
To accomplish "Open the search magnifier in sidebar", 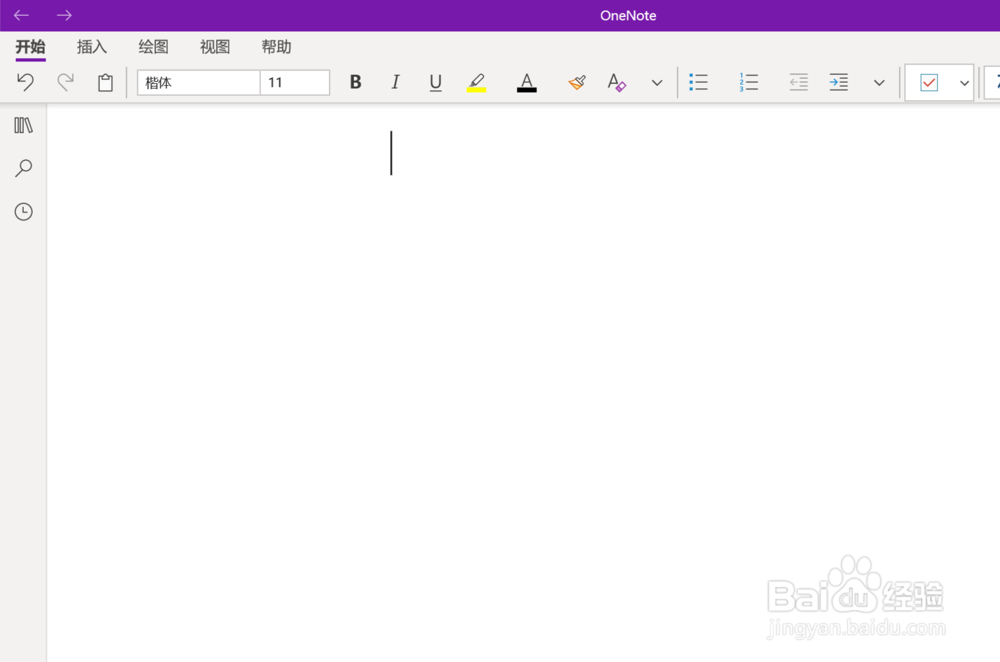I will click(x=24, y=168).
